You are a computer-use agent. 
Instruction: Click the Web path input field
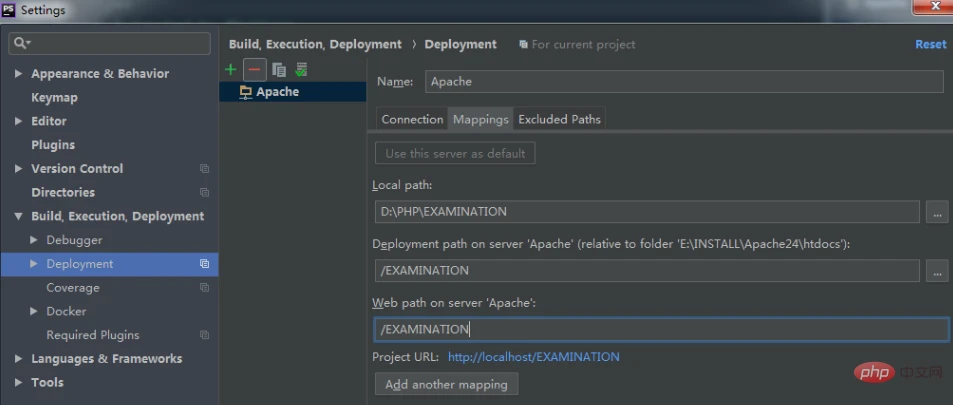661,330
